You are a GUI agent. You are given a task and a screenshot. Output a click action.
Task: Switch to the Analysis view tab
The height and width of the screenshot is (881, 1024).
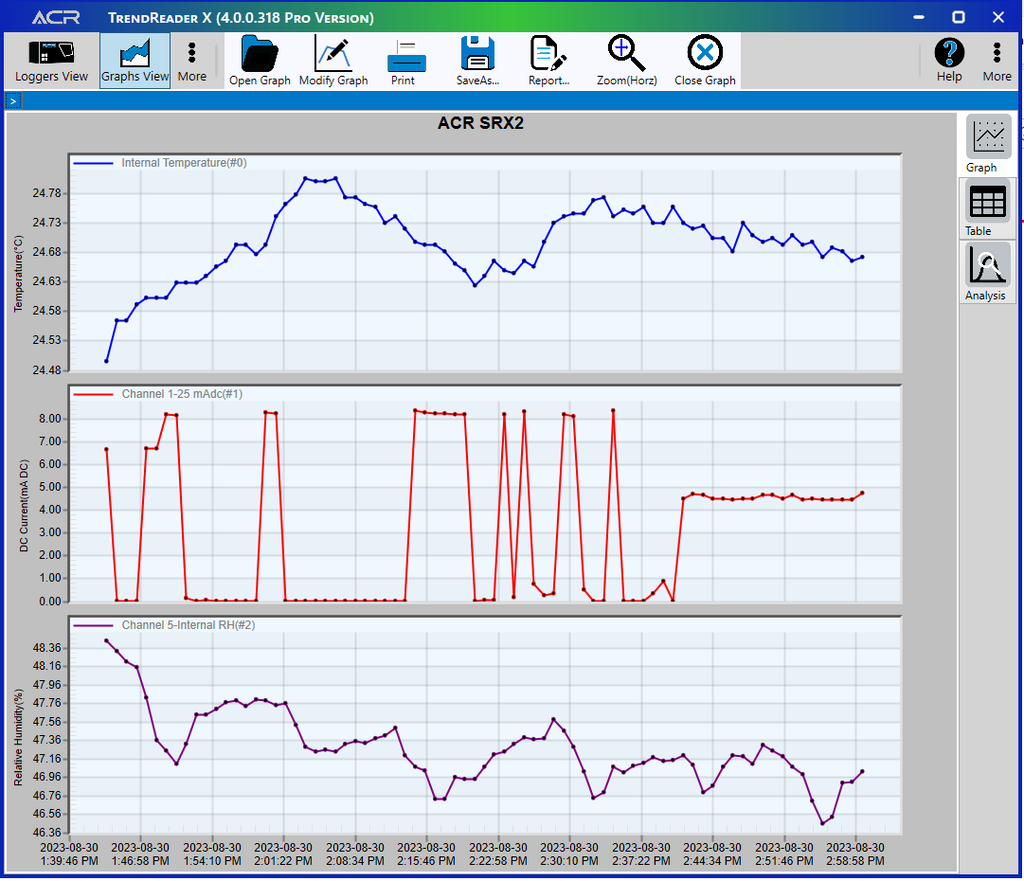pos(987,273)
